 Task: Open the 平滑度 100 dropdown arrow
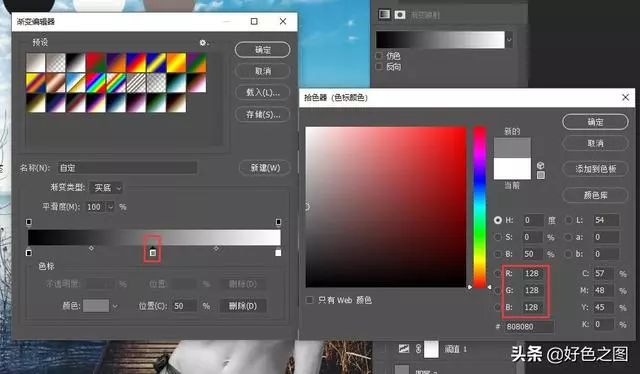pyautogui.click(x=111, y=207)
